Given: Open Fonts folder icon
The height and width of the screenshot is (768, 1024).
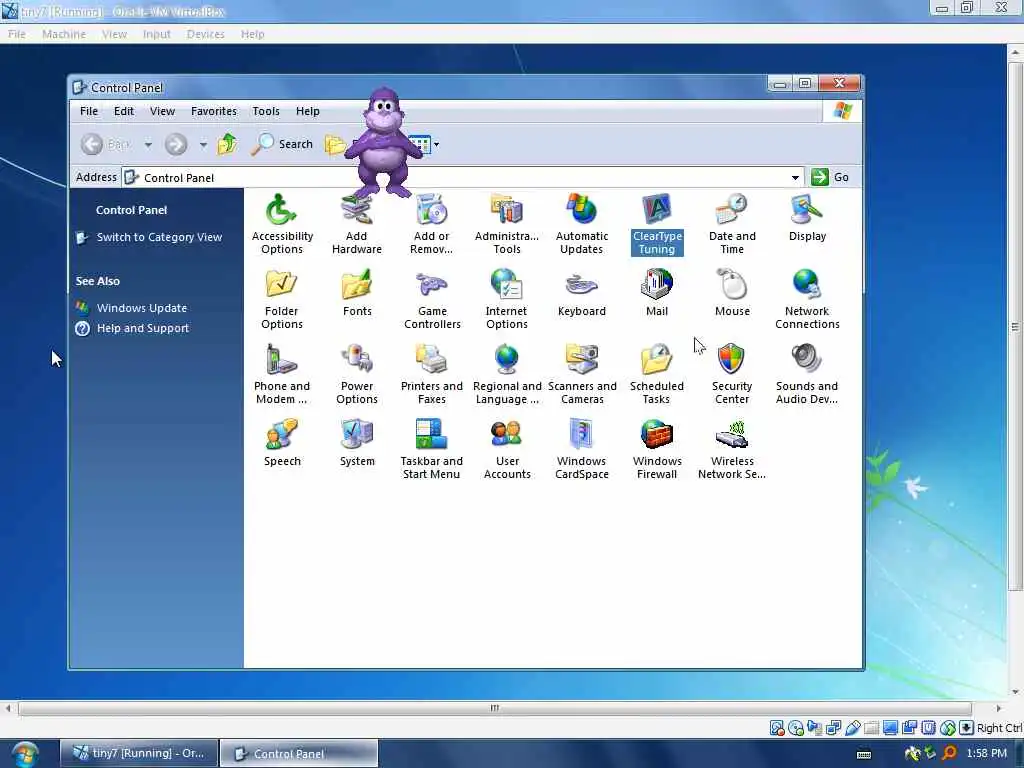Looking at the screenshot, I should 357,292.
